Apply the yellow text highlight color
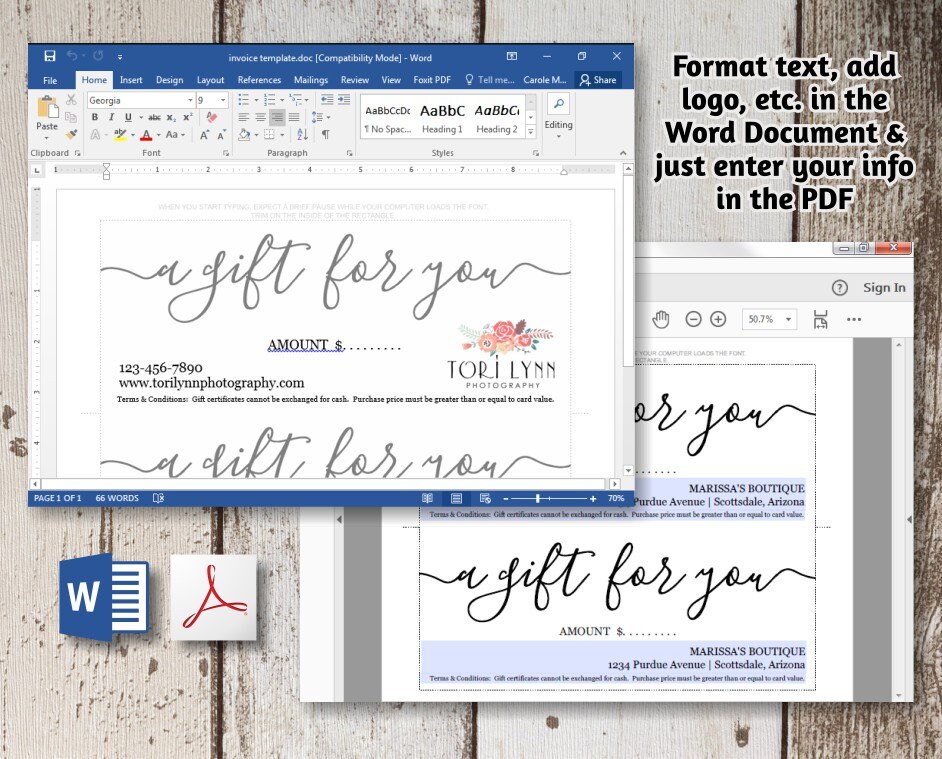The image size is (942, 759). pos(120,135)
